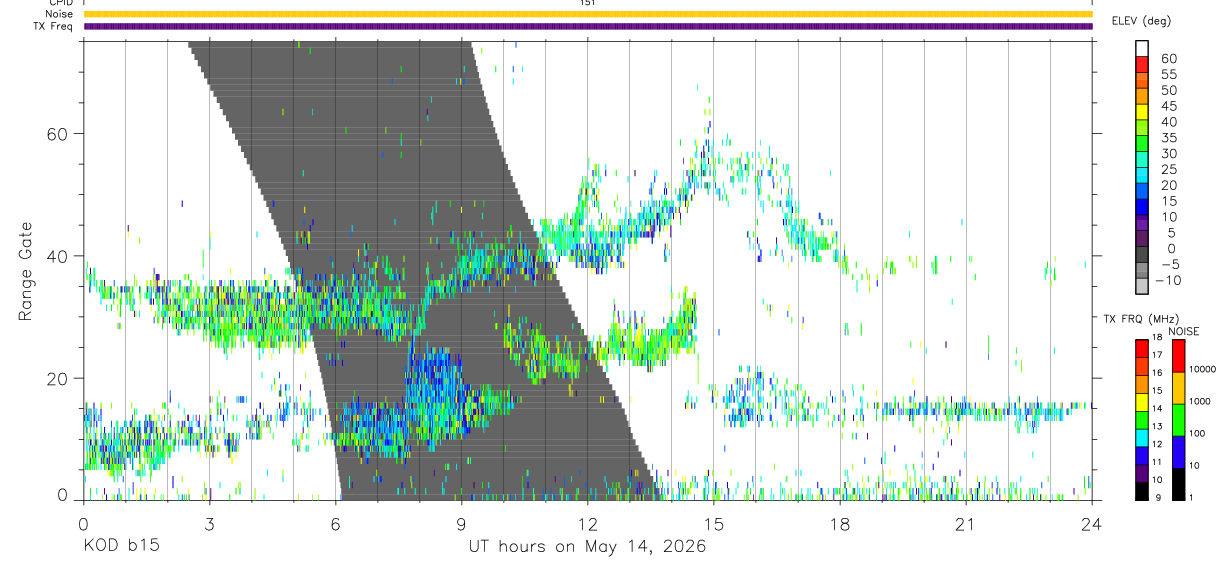The height and width of the screenshot is (567, 1228).
Task: Click the '151' CPID value at the top
Action: pyautogui.click(x=587, y=3)
